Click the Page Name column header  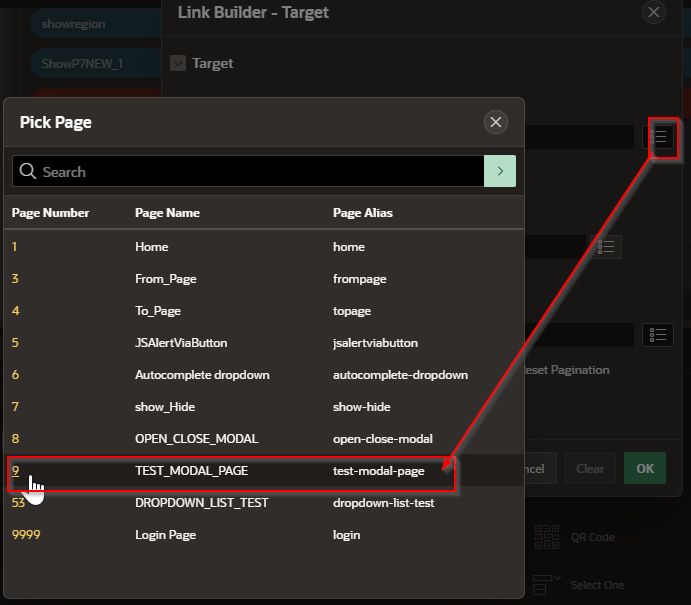(167, 213)
